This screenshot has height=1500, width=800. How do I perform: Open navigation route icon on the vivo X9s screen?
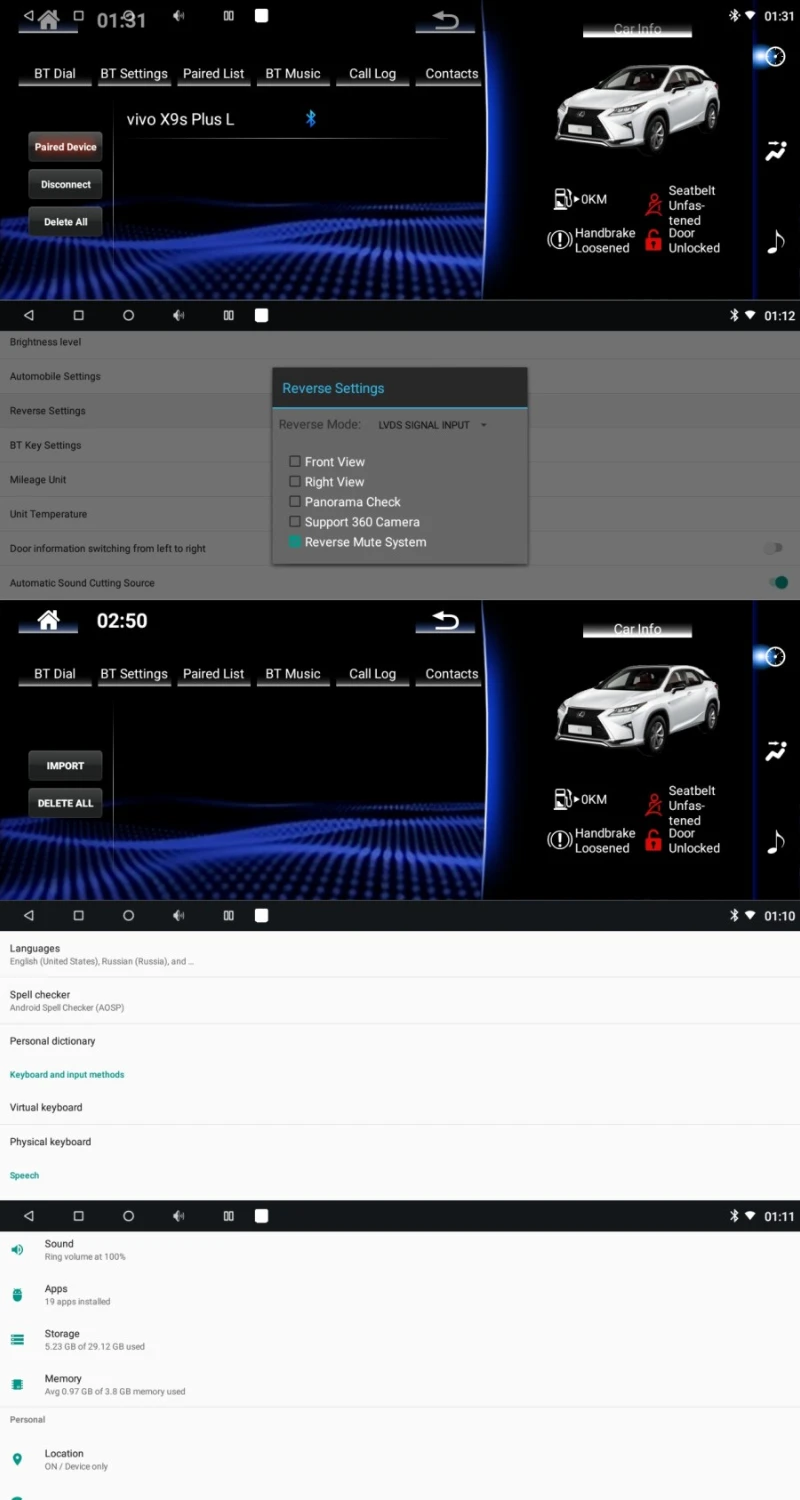click(775, 152)
